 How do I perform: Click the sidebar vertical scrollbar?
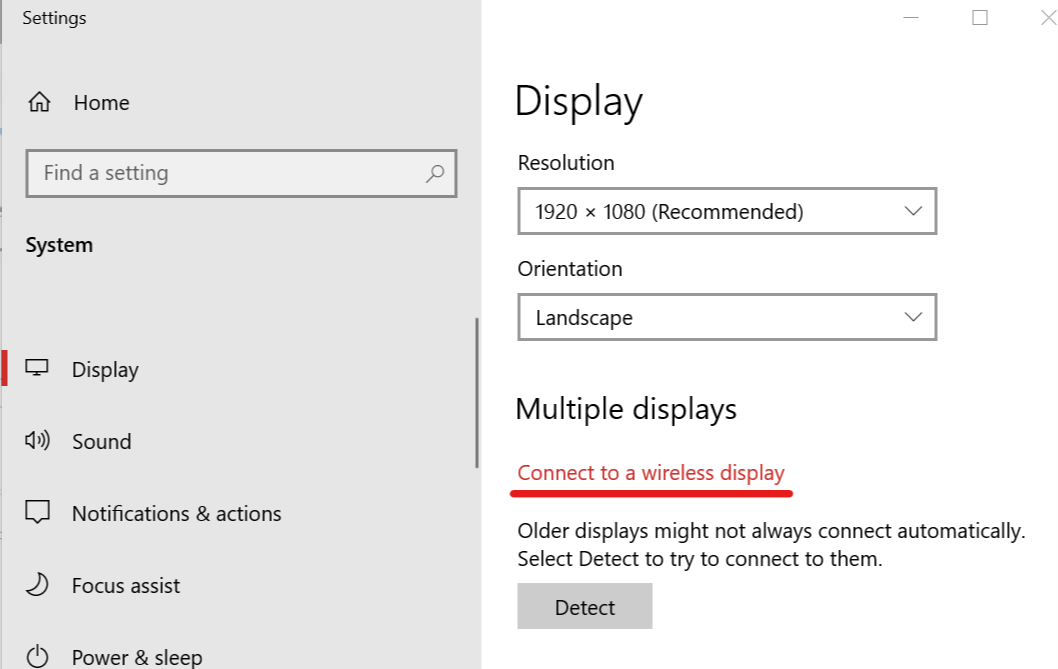[x=476, y=393]
